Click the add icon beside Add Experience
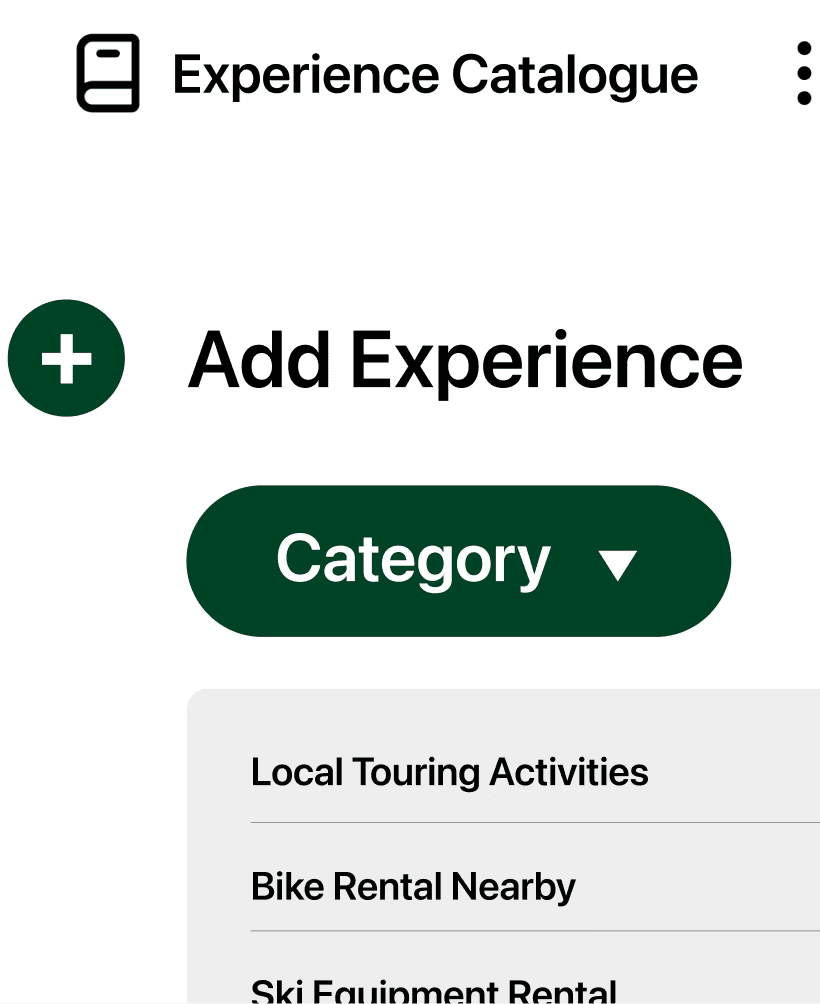 click(x=67, y=358)
